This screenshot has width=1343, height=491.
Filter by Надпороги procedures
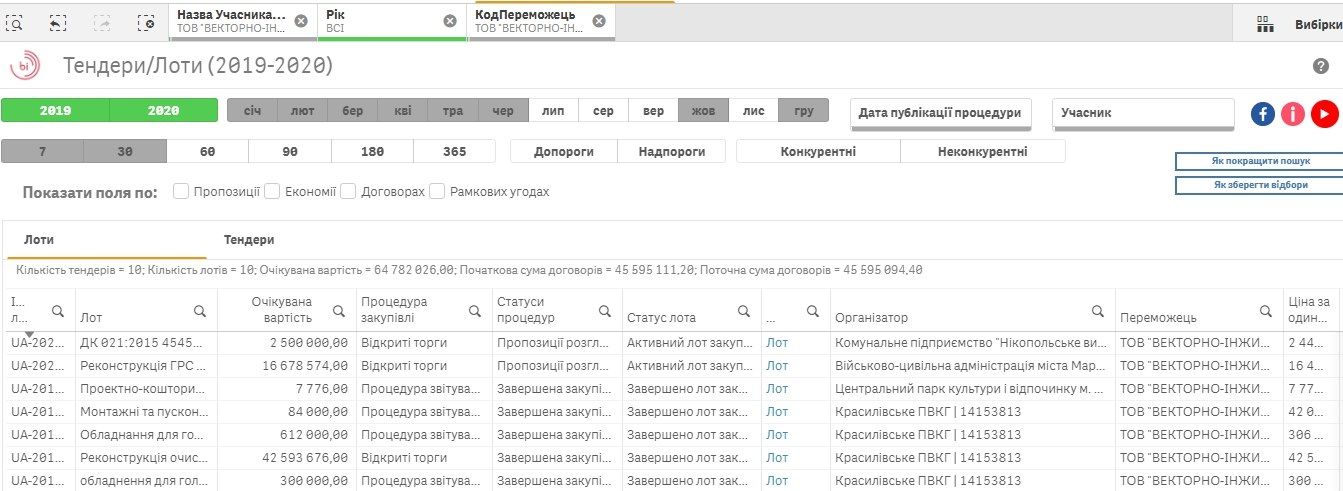pyautogui.click(x=670, y=152)
